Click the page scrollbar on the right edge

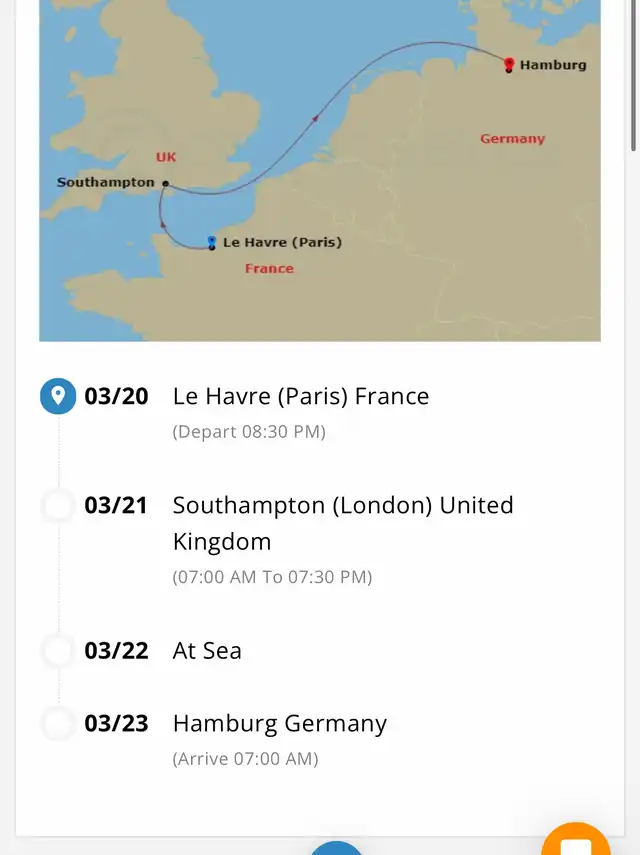tap(634, 75)
